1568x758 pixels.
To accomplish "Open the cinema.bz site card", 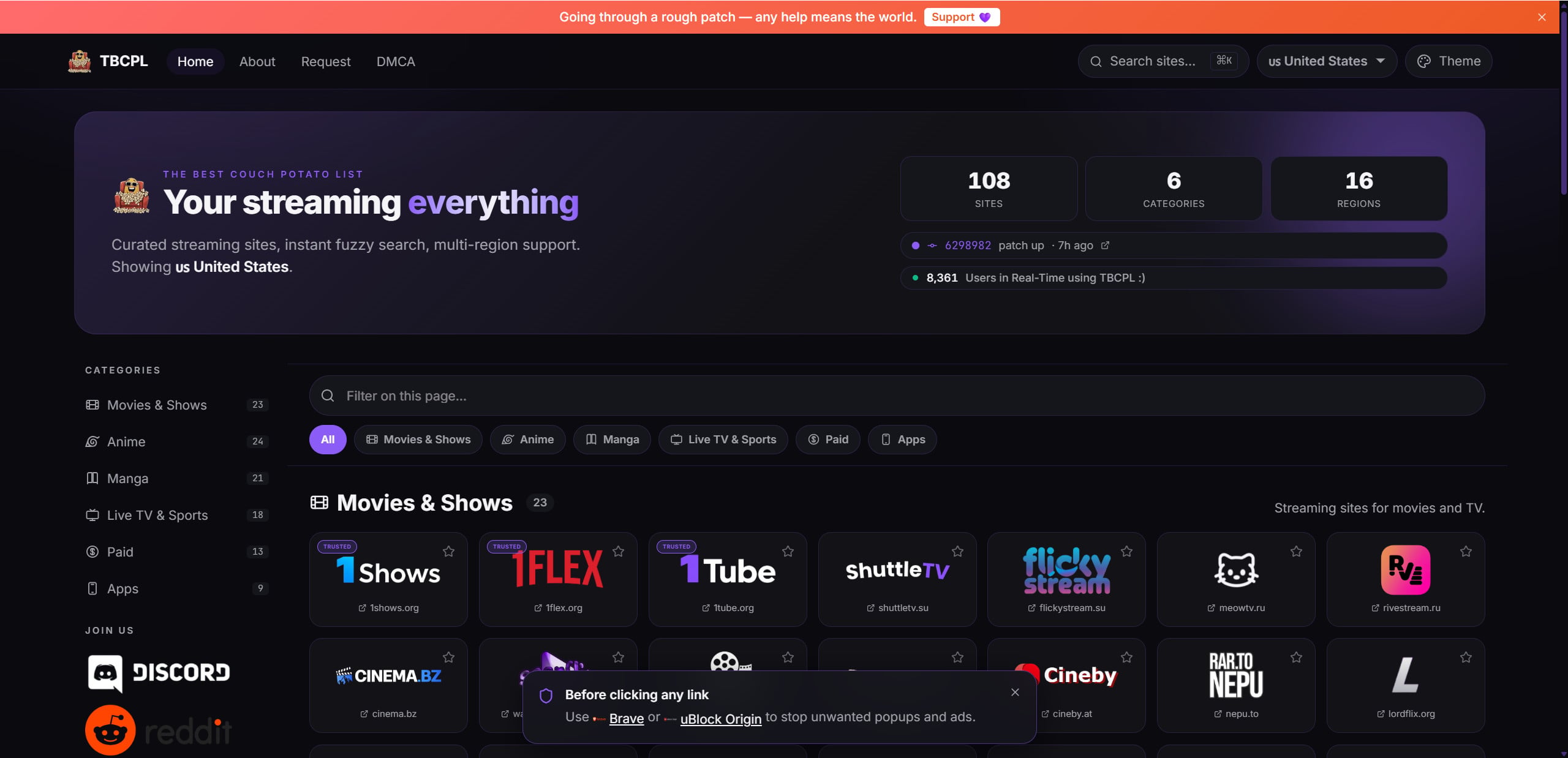I will click(388, 685).
